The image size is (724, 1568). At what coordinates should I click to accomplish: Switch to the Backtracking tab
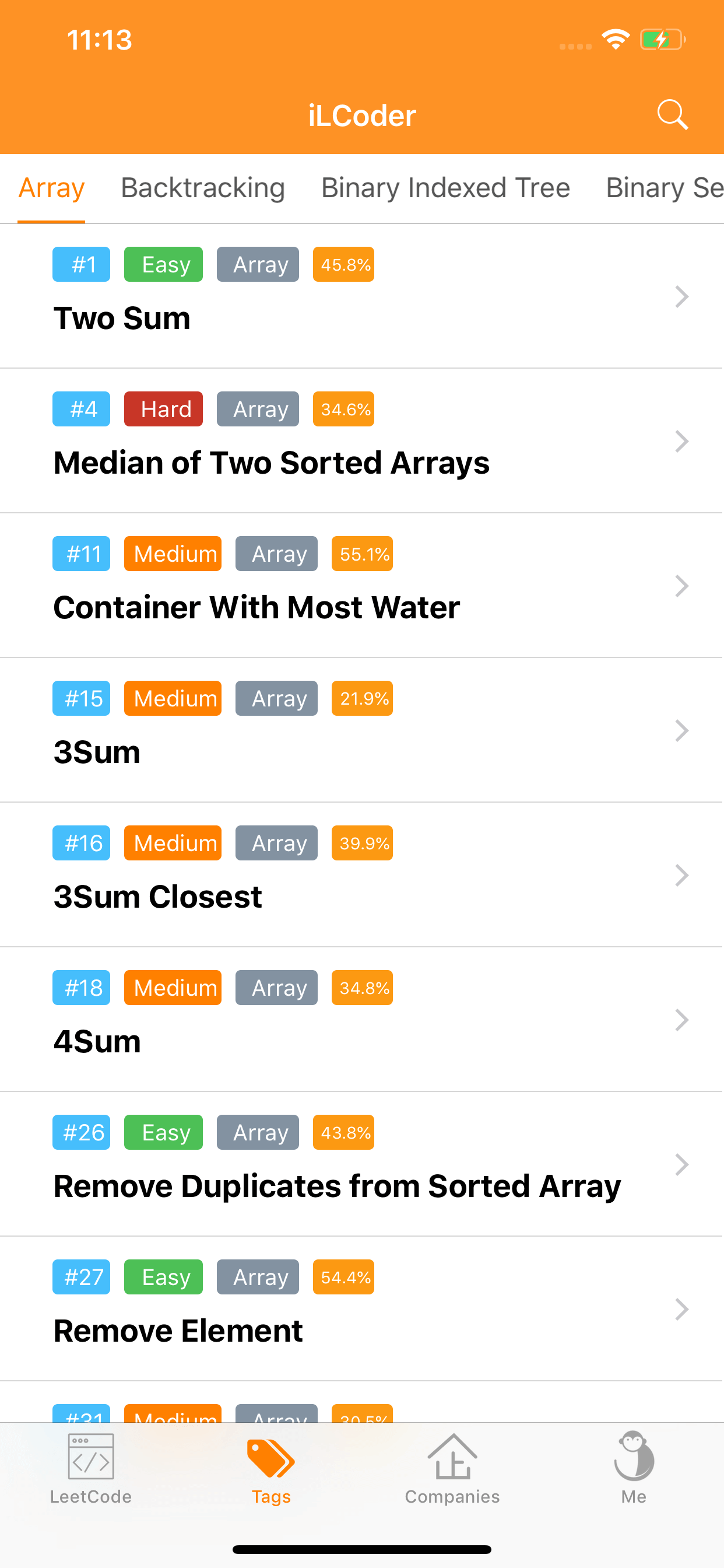203,187
